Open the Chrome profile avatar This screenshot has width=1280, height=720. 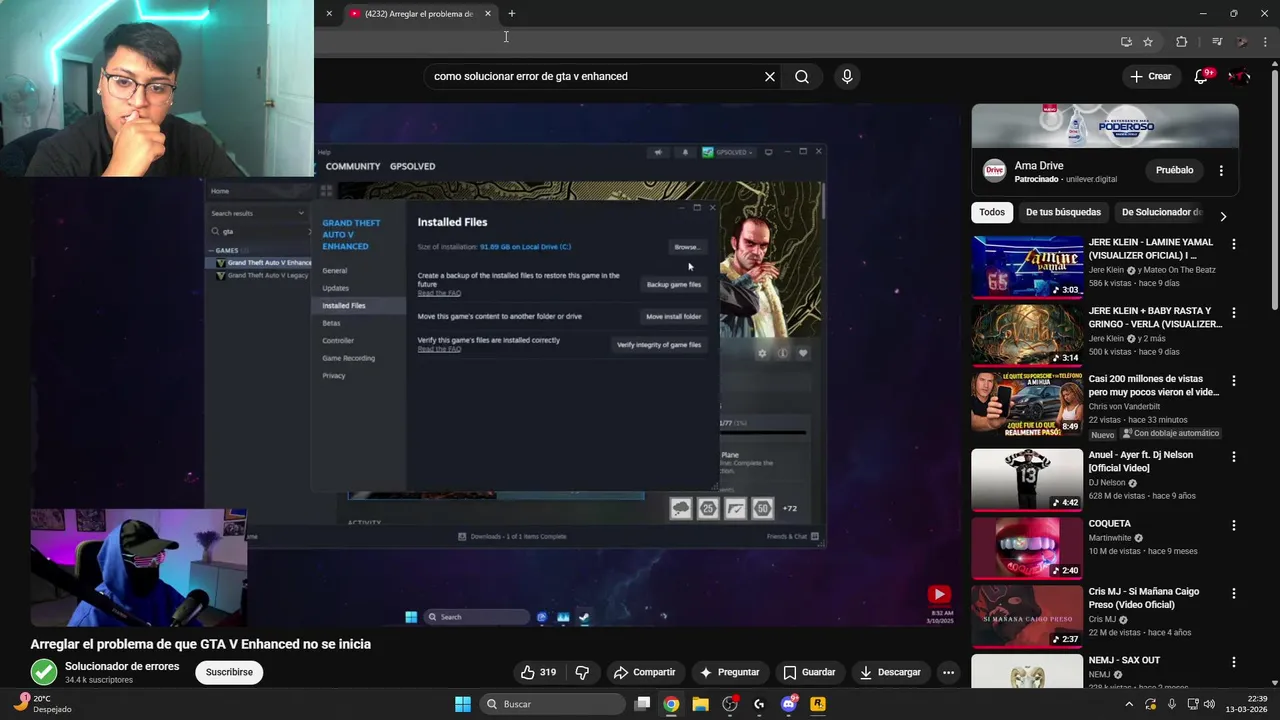1242,42
